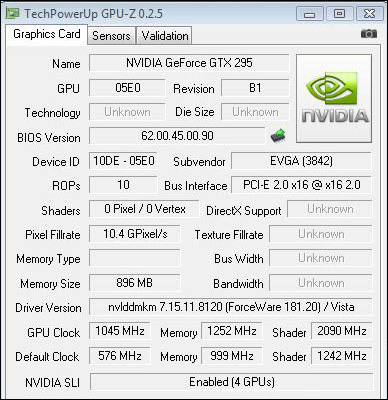Click the NVIDIA logo image

point(334,99)
